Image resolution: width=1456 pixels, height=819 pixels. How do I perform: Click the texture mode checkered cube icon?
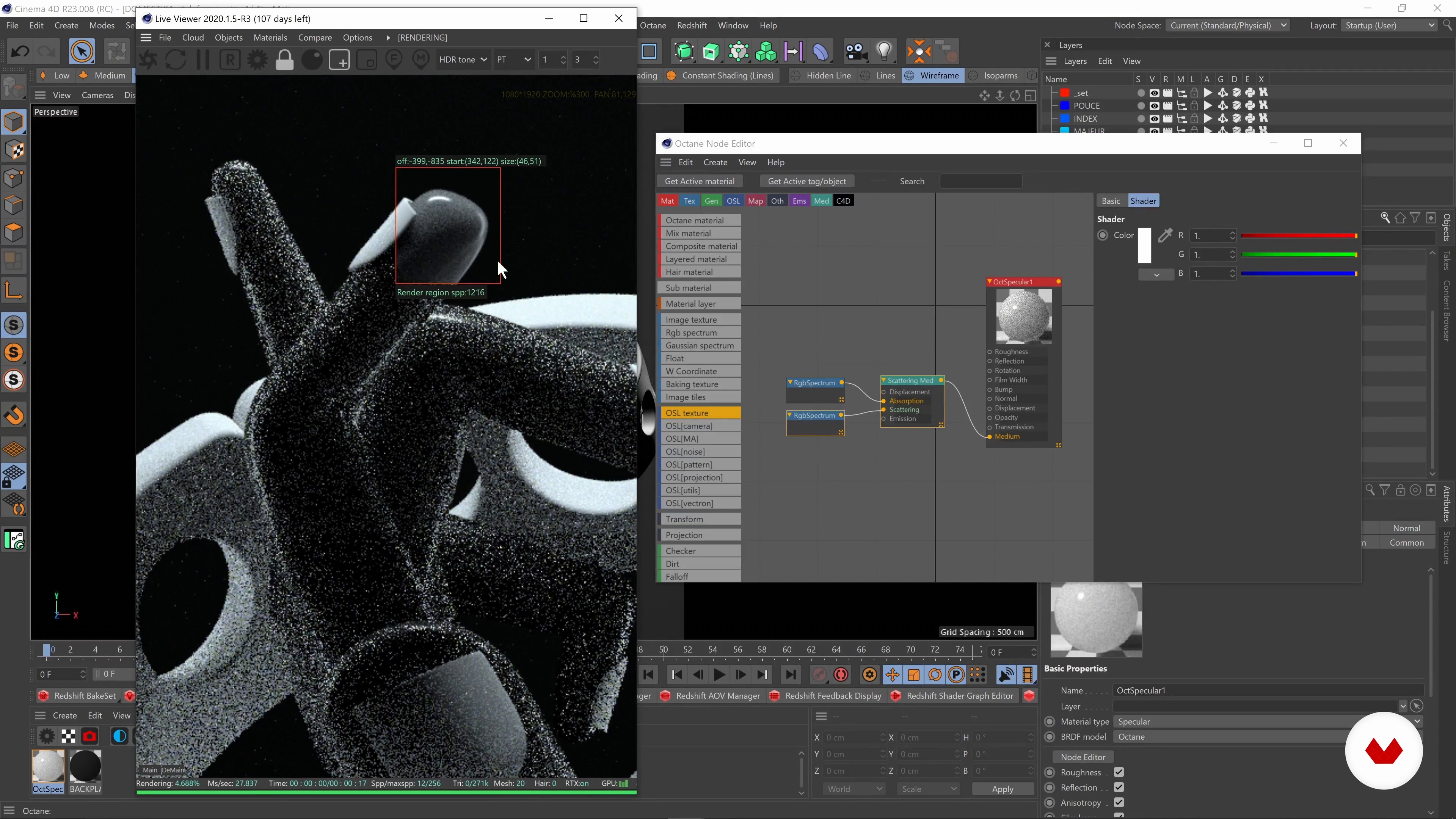coord(14,150)
